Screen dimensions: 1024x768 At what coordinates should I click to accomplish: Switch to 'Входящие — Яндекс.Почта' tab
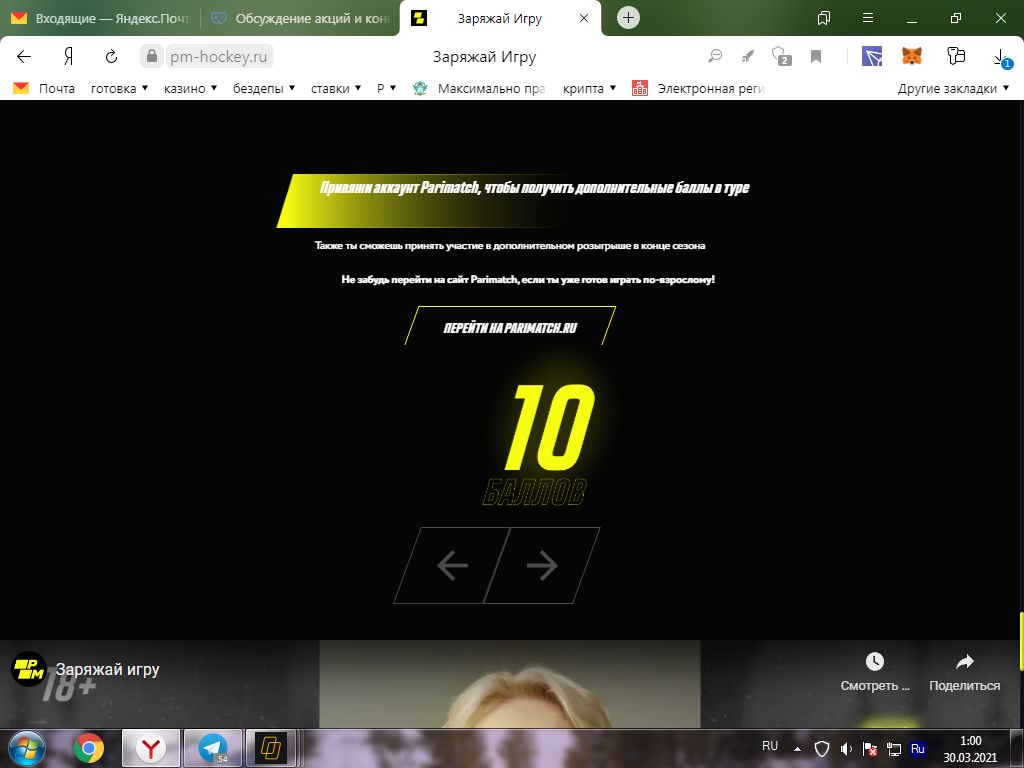[100, 18]
